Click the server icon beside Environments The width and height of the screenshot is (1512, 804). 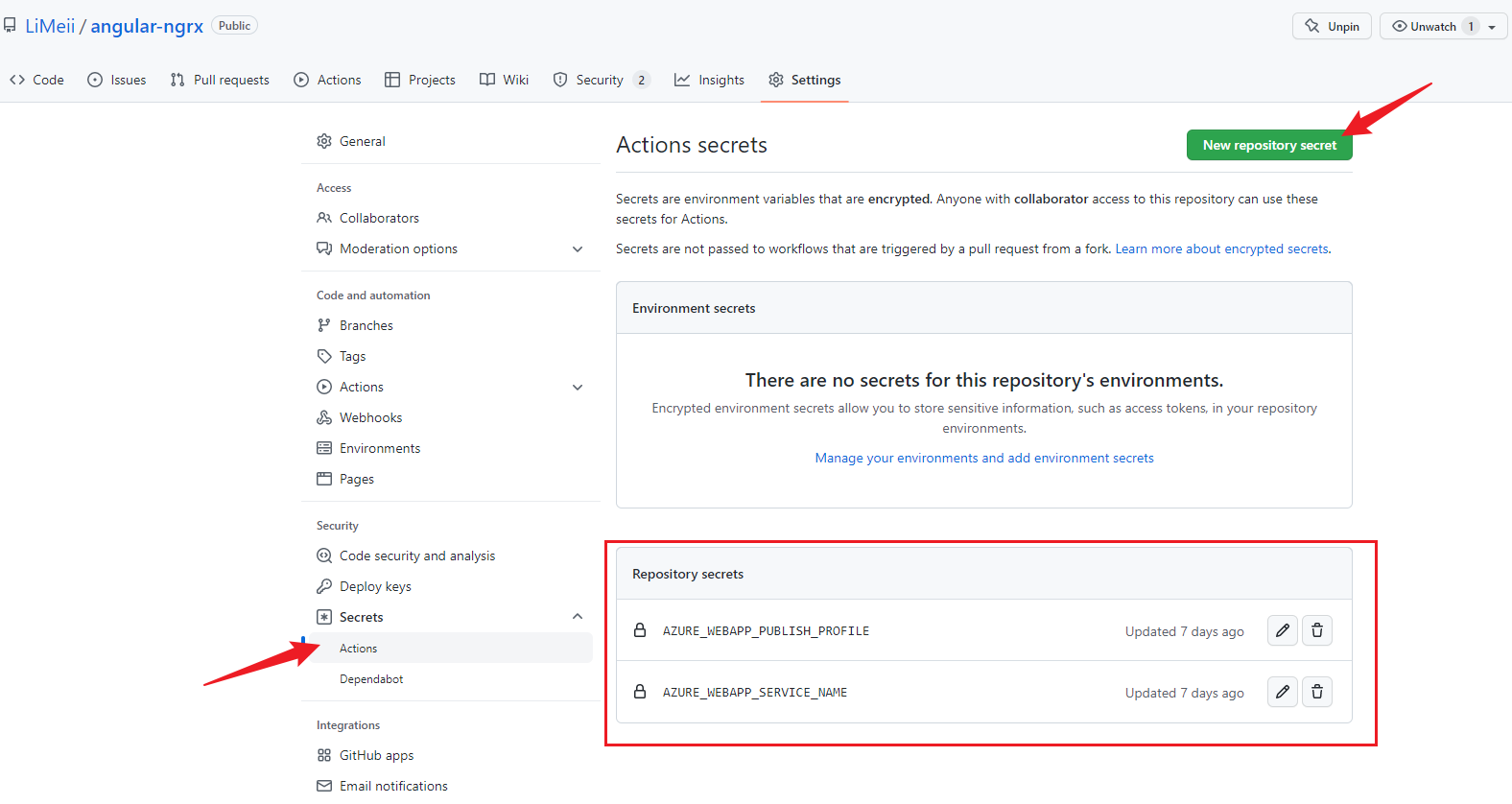[324, 448]
